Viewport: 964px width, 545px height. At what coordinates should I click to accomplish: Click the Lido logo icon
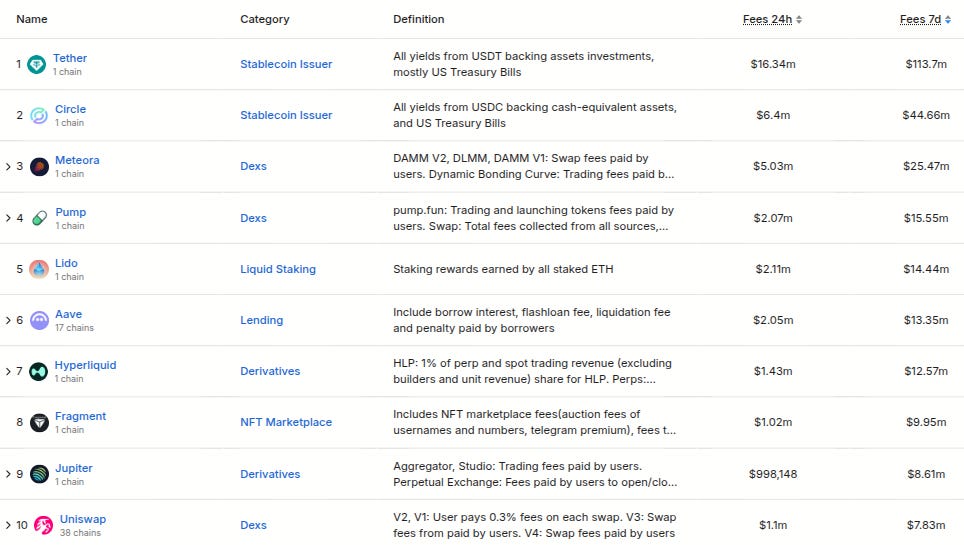click(39, 269)
